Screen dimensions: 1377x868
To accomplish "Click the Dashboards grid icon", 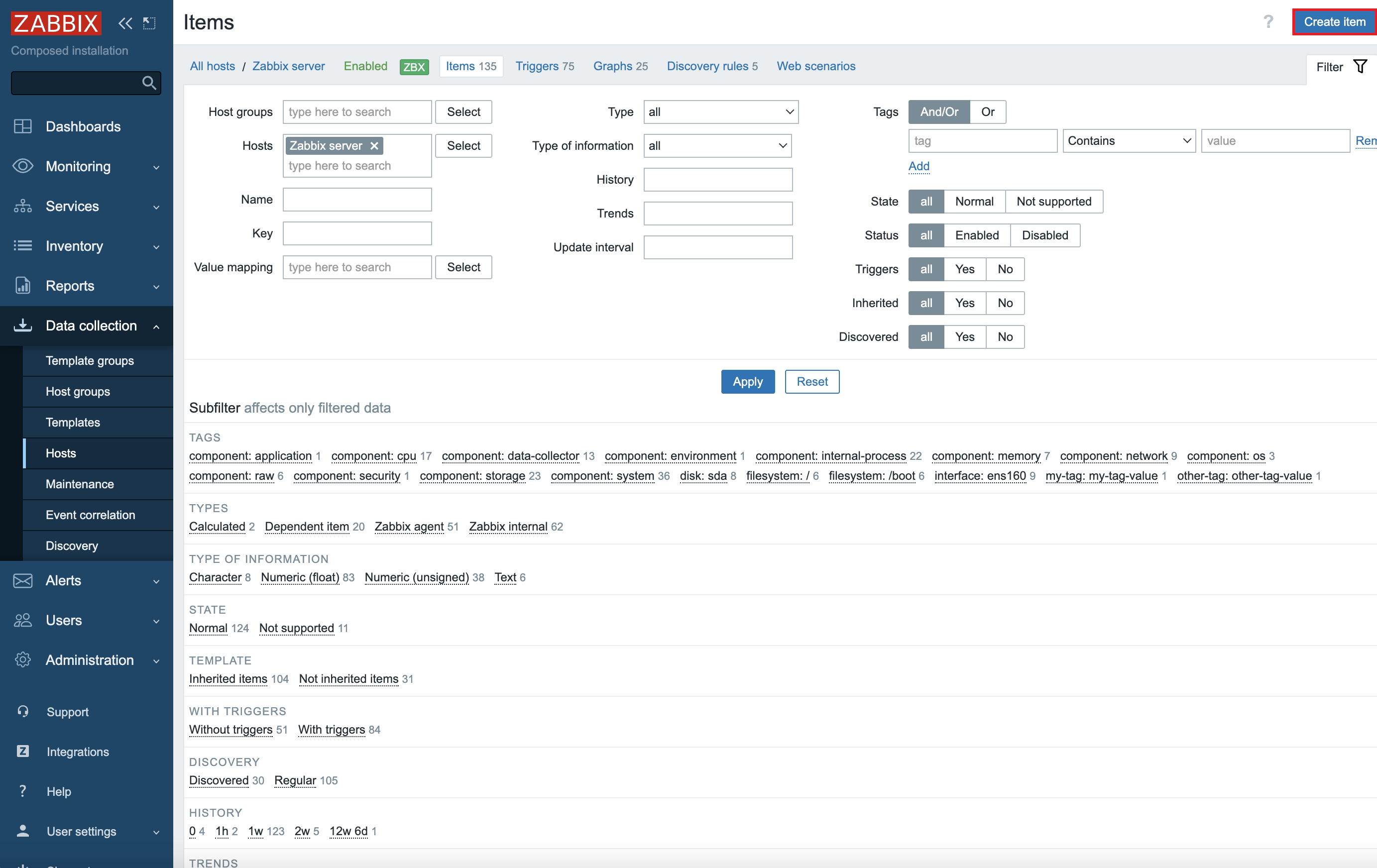I will coord(23,126).
